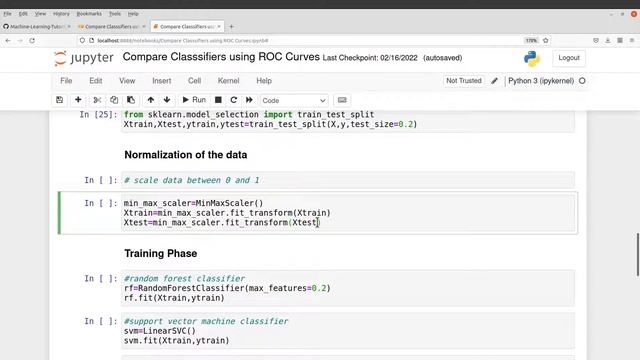Open the Jupyter Insert menu
Viewport: 640px width, 360px height.
(x=162, y=81)
